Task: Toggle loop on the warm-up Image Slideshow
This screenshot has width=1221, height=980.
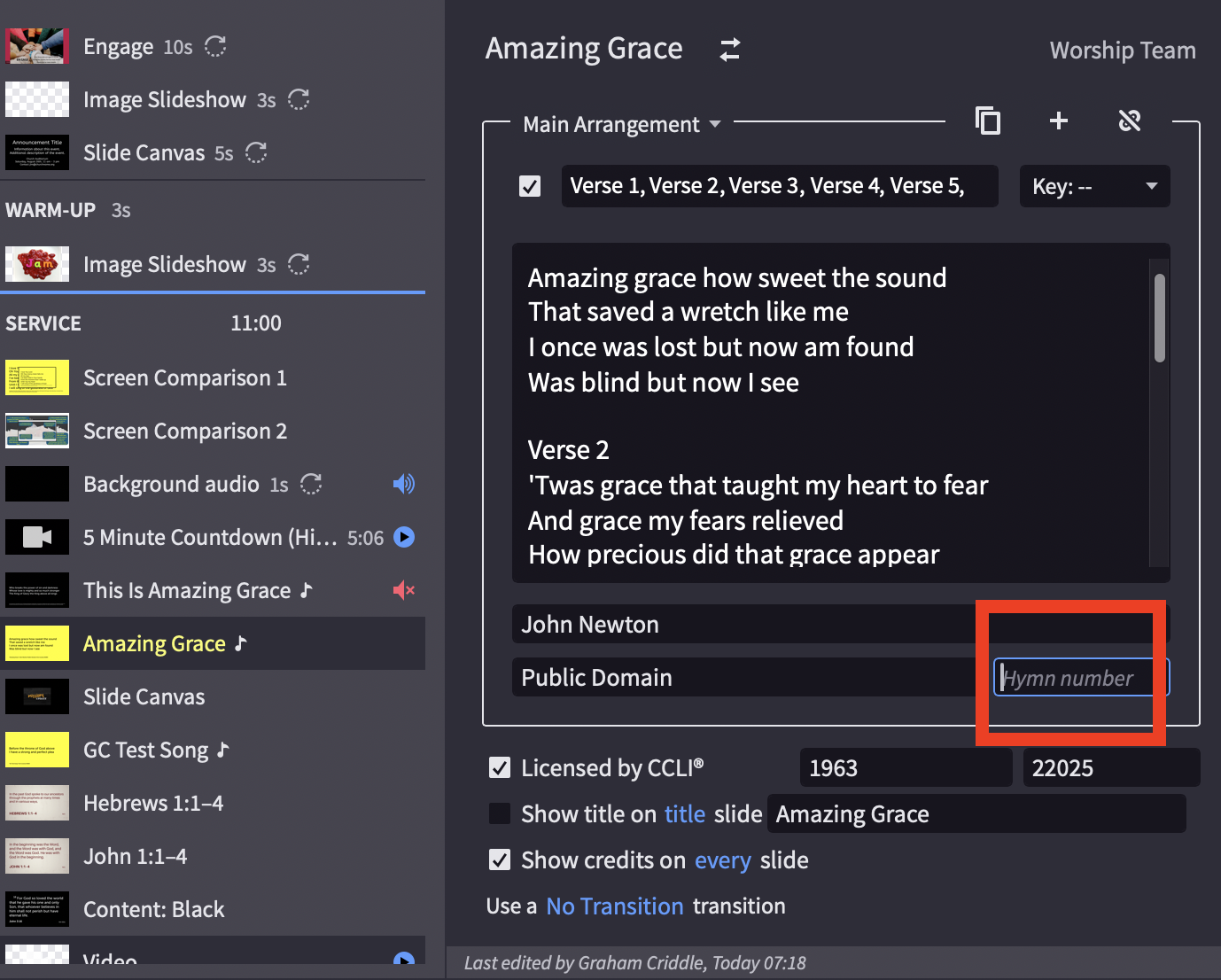Action: 299,264
